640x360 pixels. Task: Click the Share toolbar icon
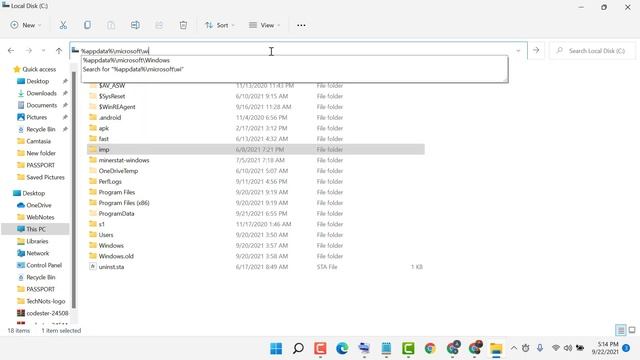(159, 25)
